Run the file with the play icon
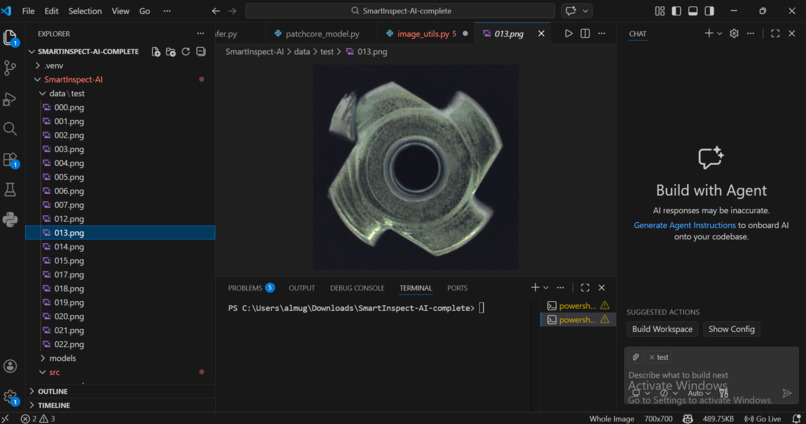This screenshot has height=424, width=806. 568,33
